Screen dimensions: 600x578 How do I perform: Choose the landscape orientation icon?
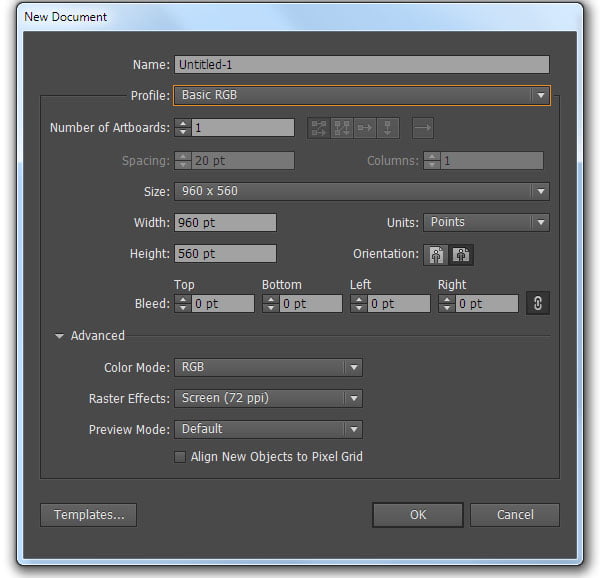click(461, 254)
